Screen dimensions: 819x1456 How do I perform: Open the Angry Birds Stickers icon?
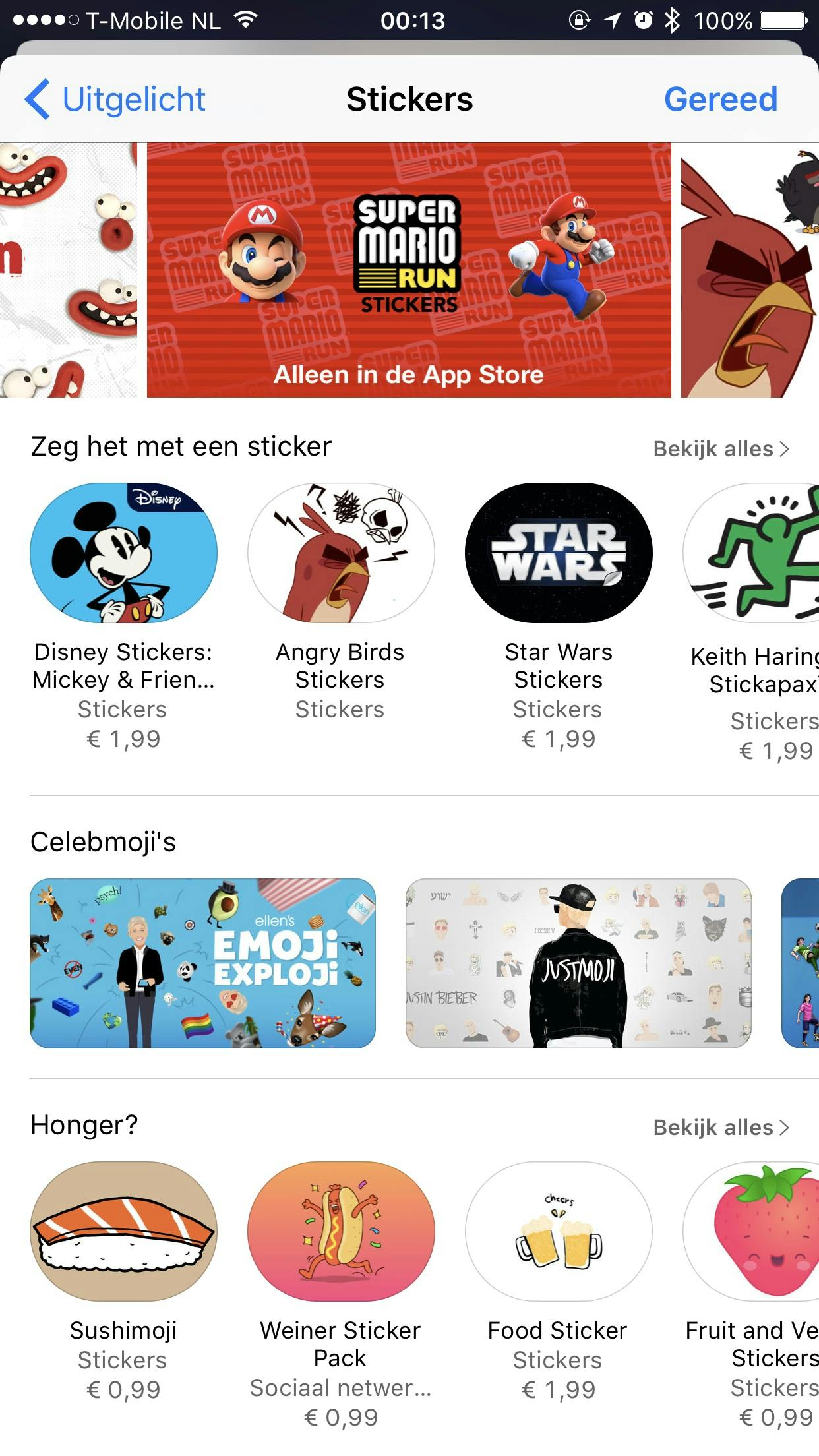pyautogui.click(x=341, y=553)
